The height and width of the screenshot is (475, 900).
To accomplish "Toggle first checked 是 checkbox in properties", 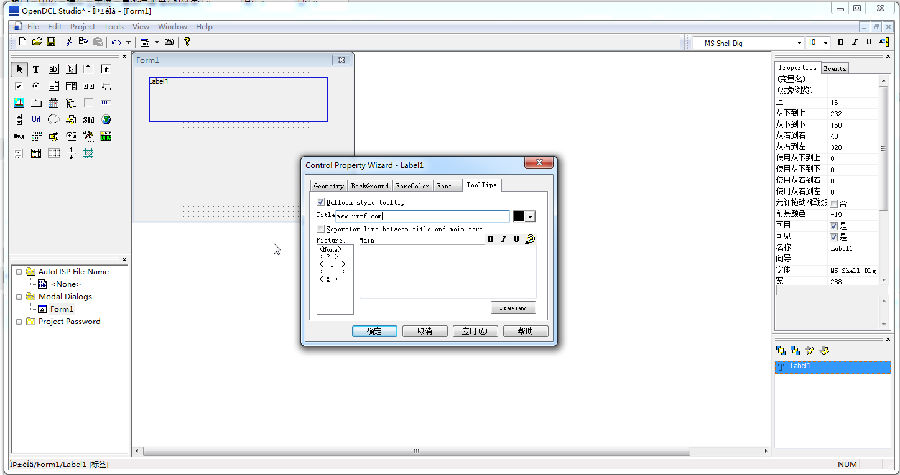I will 834,226.
